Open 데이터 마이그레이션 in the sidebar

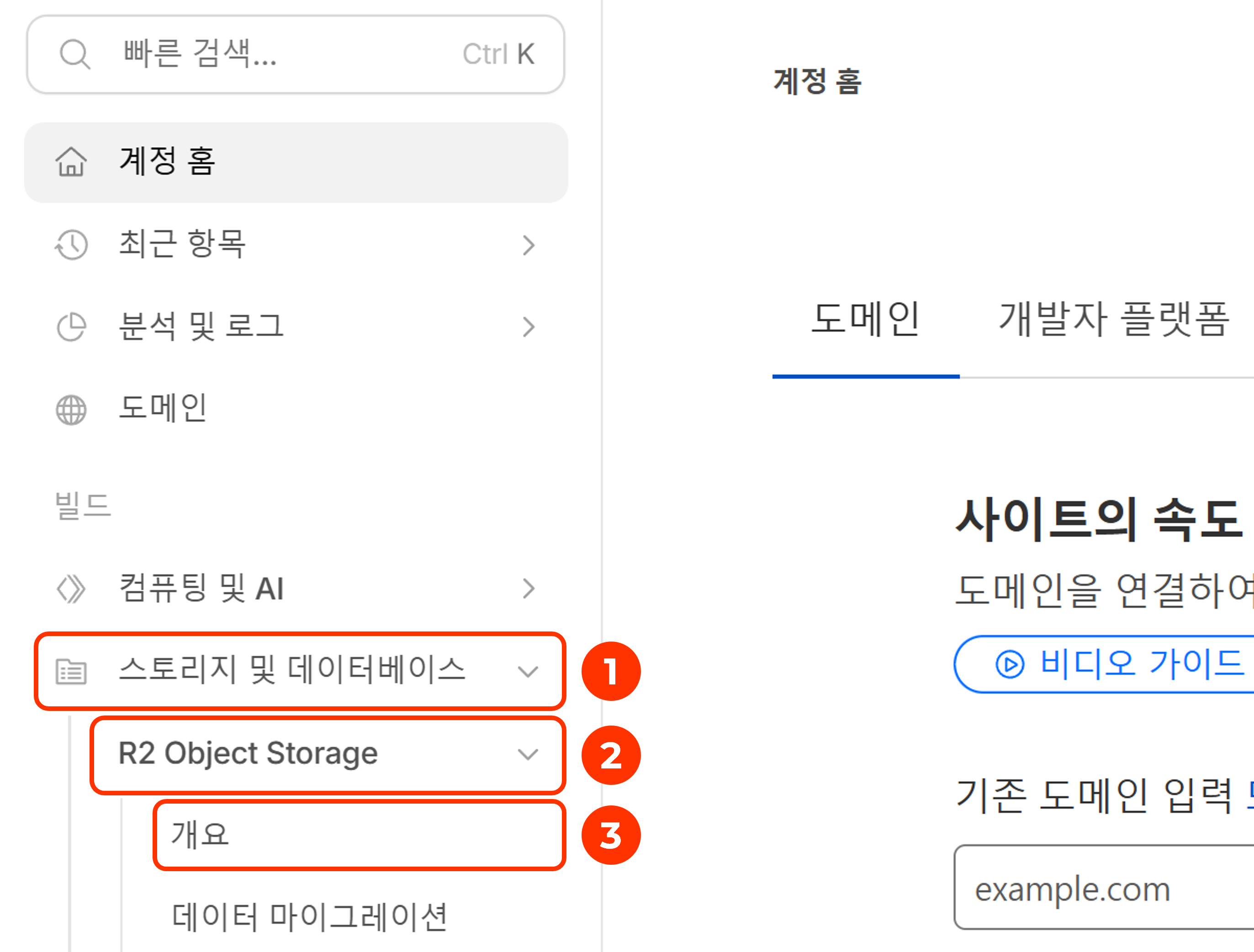click(310, 917)
